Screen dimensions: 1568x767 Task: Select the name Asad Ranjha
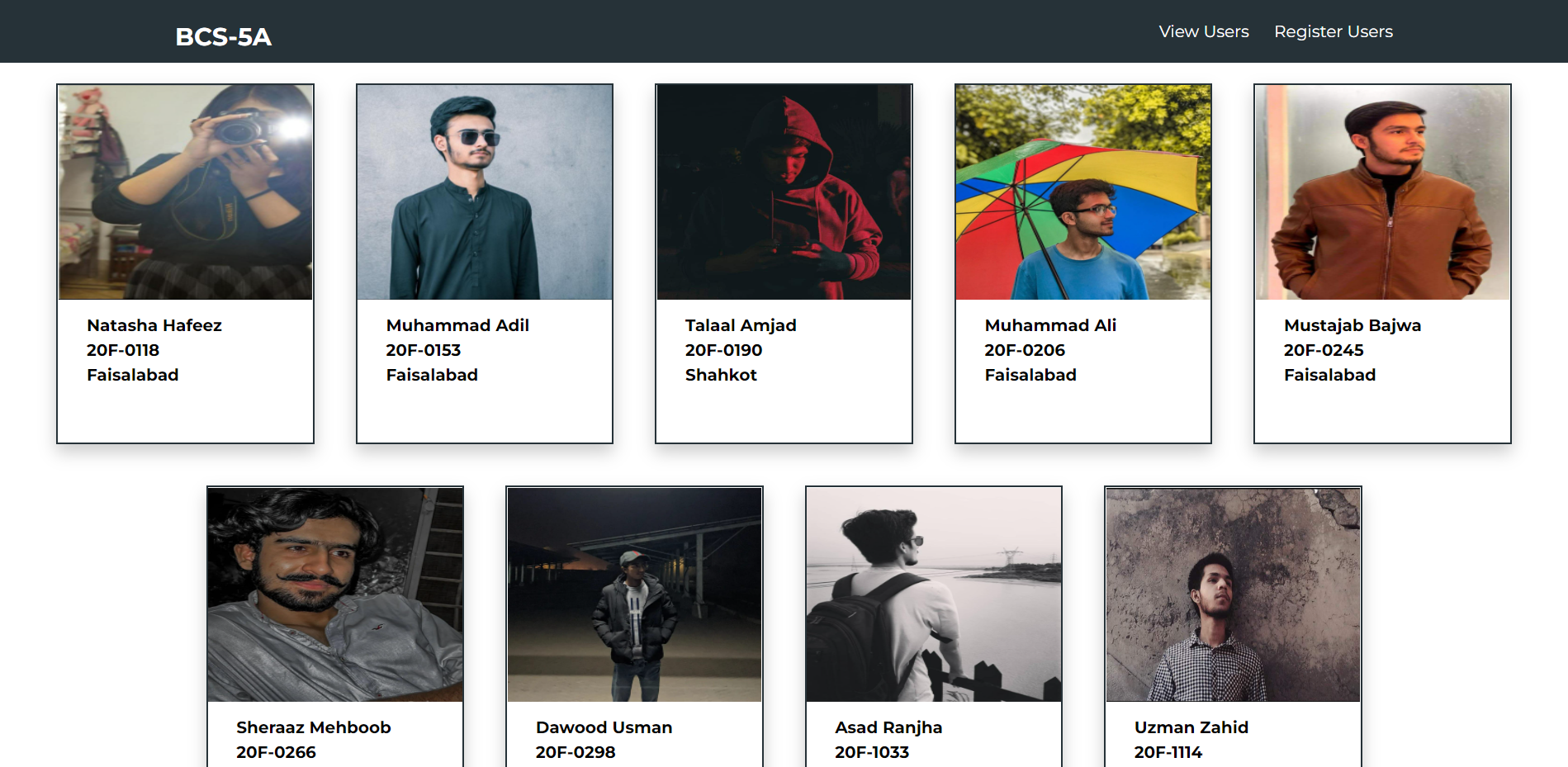(x=888, y=727)
